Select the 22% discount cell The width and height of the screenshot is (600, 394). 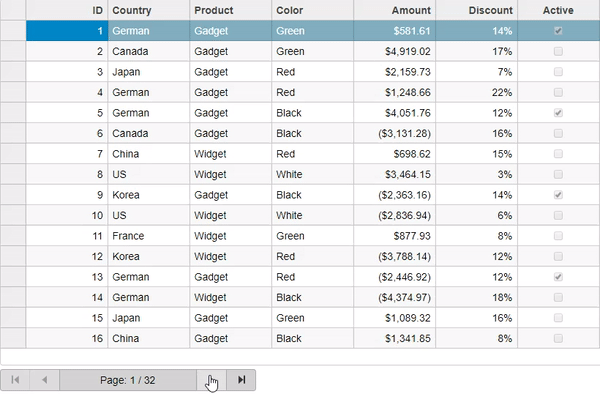click(476, 92)
